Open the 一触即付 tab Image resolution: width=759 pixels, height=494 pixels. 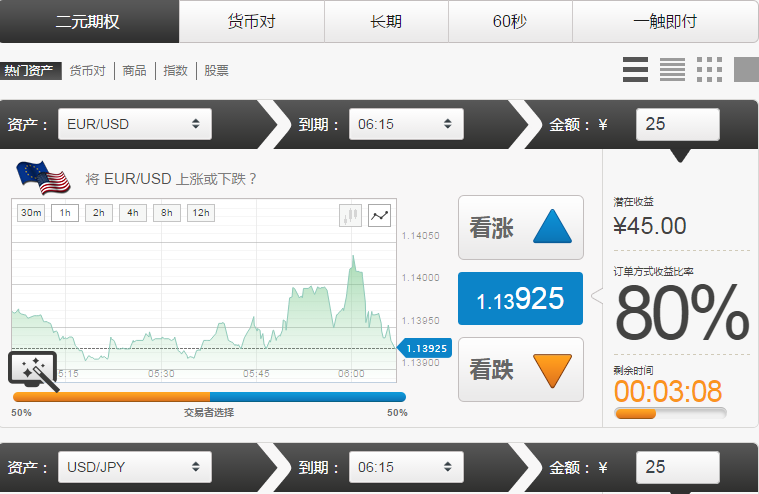click(665, 21)
